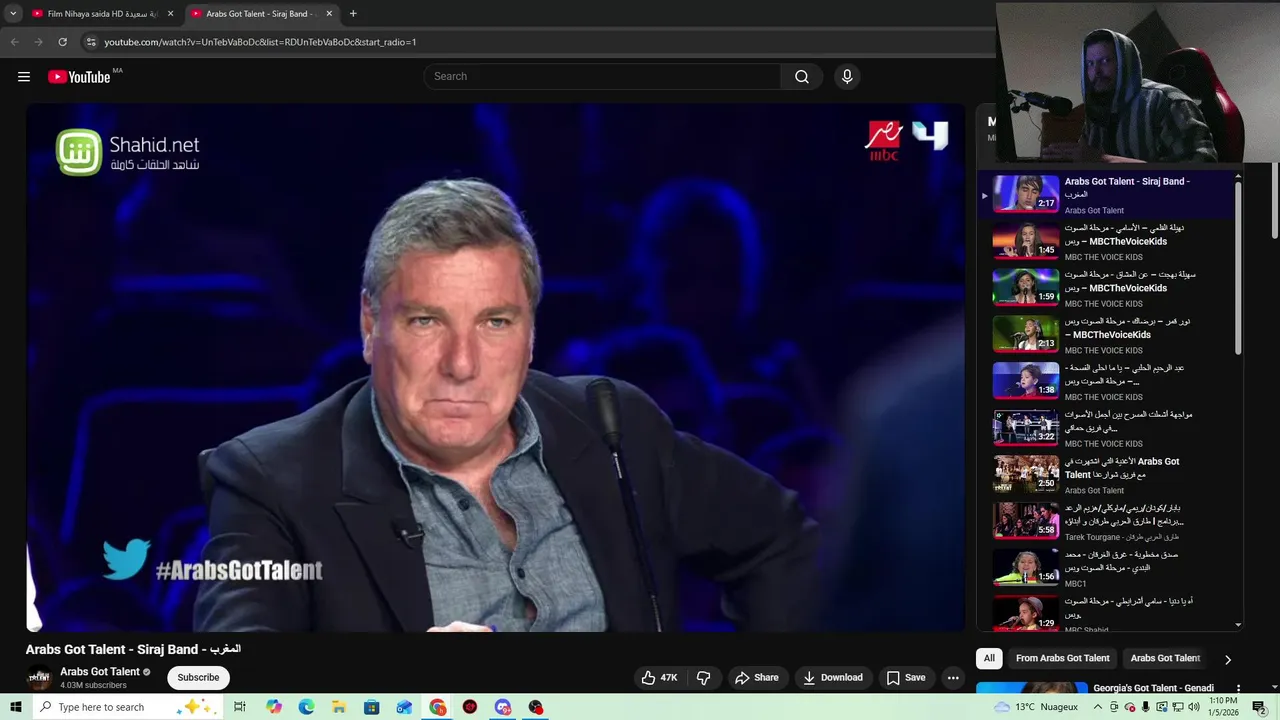Click the search magnifier button
1280x720 pixels.
(x=801, y=77)
